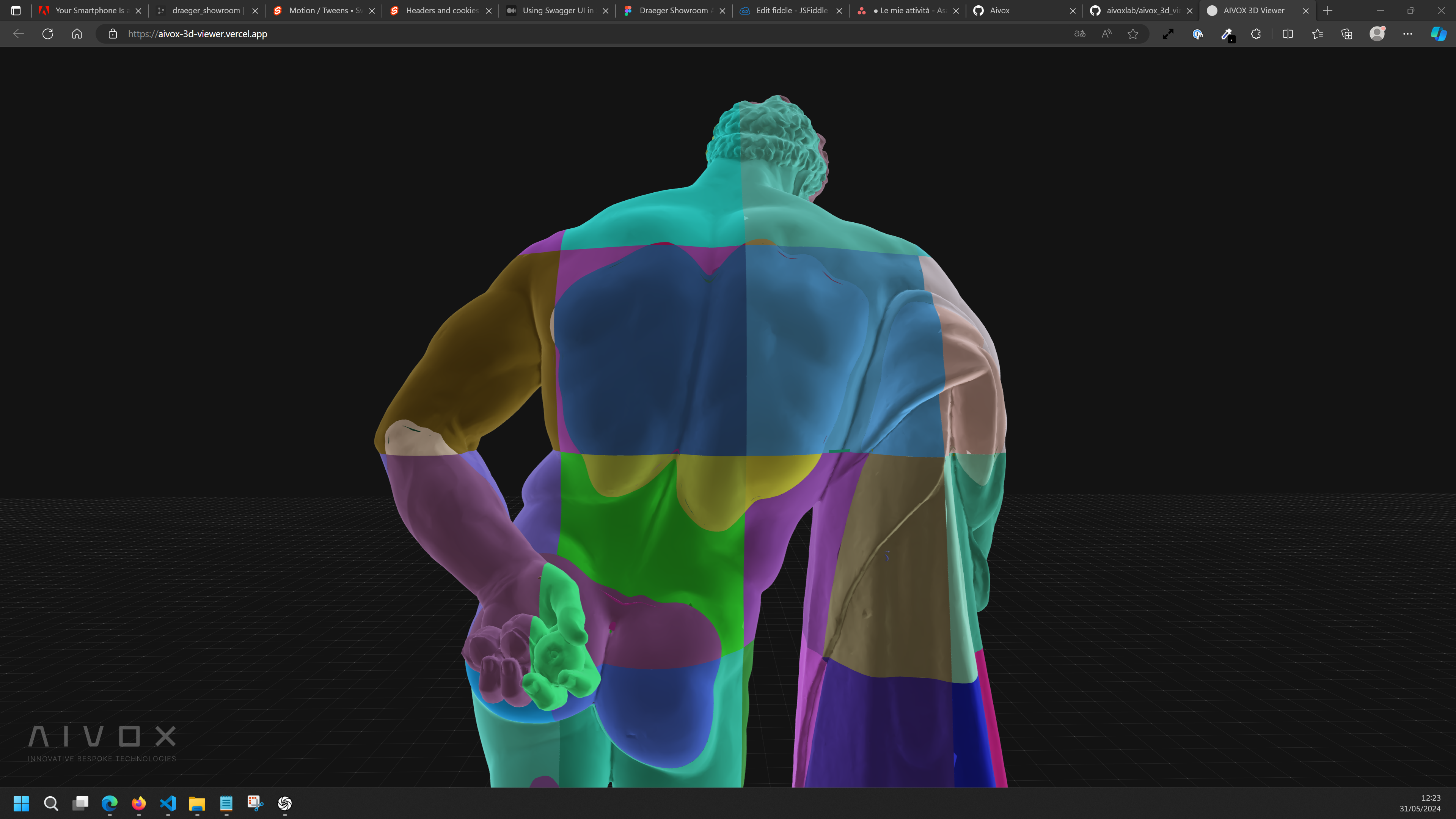The image size is (1456, 819).
Task: Open the Collections icon
Action: (1347, 34)
